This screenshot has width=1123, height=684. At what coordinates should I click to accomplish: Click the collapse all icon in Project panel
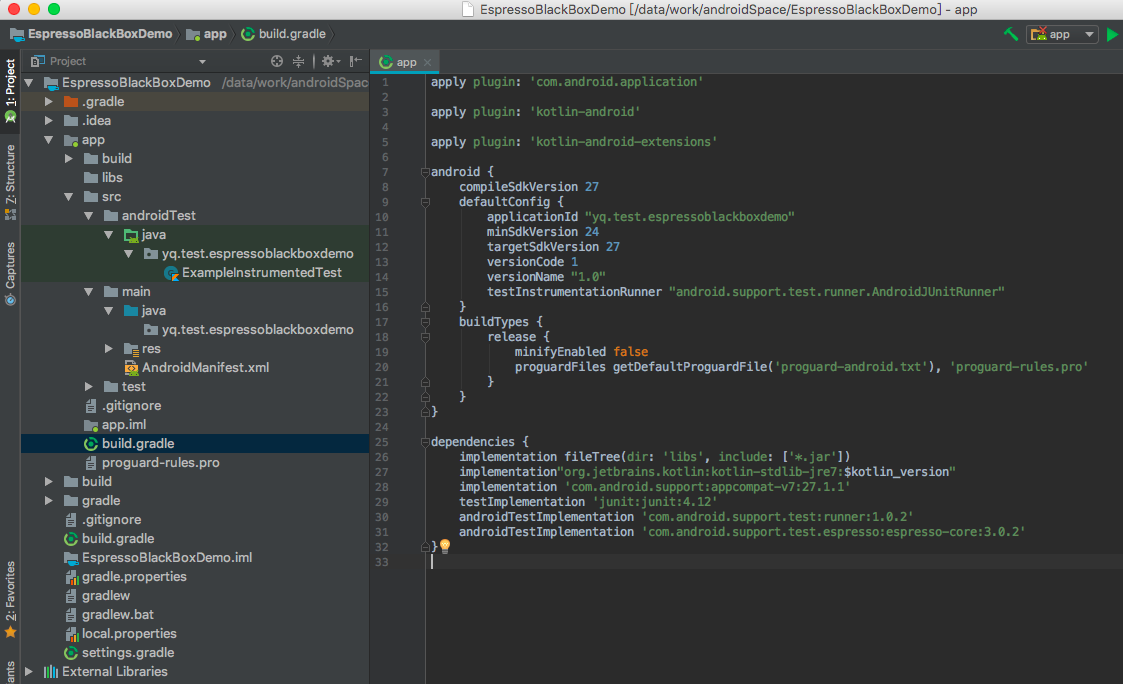[298, 62]
